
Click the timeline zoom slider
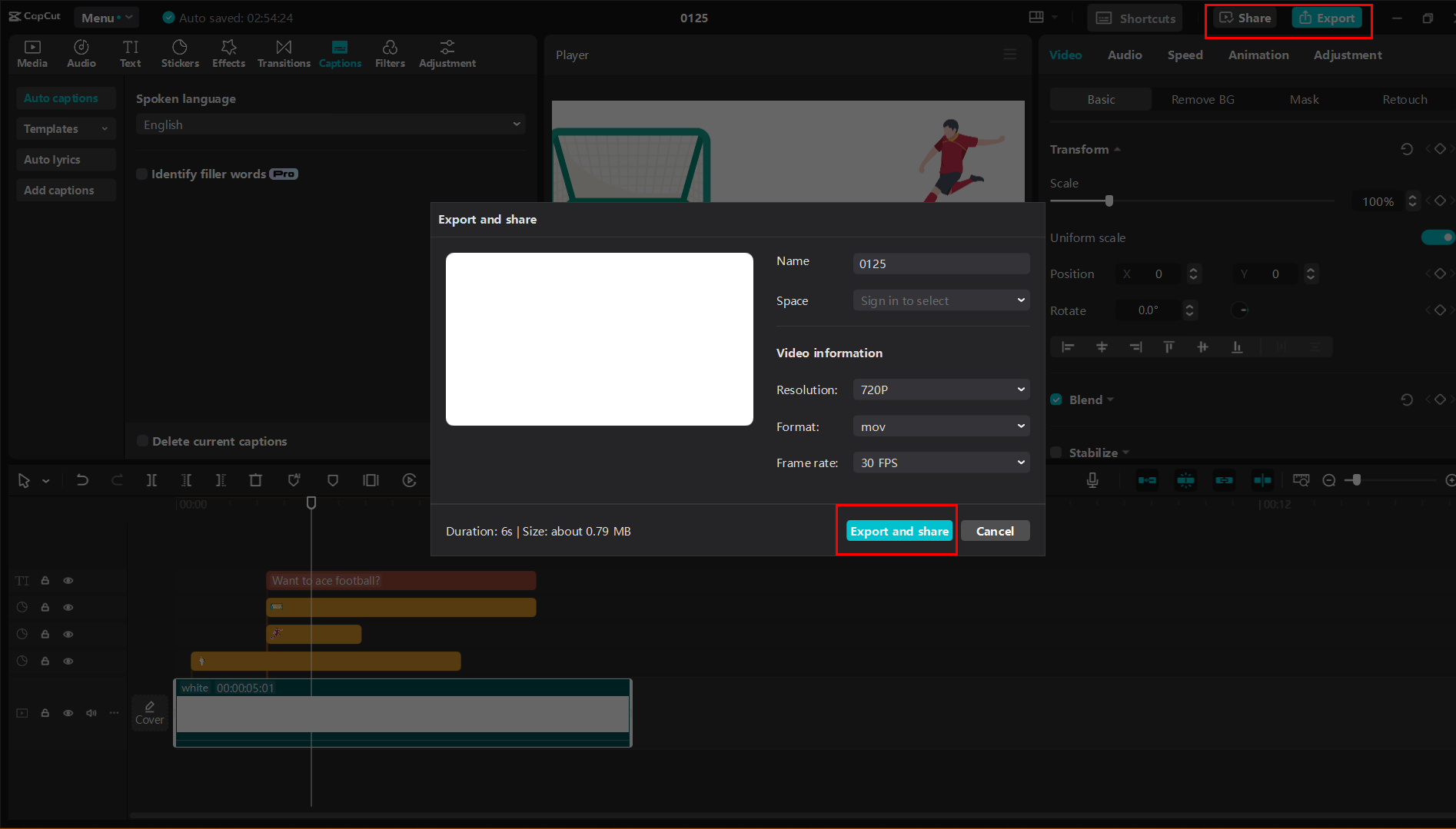pyautogui.click(x=1357, y=479)
